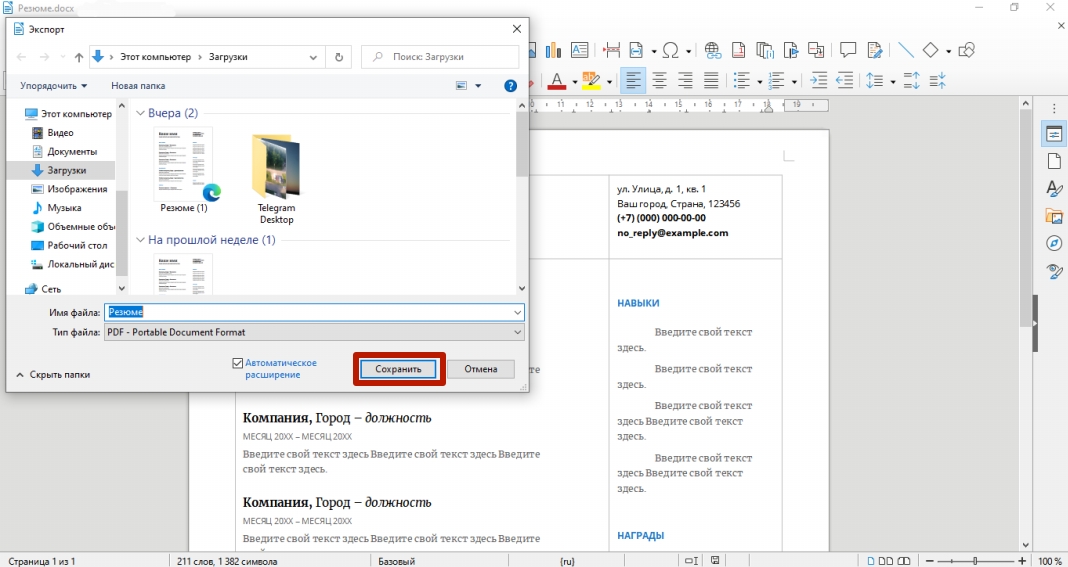Select Рабочий стол in the navigation pane
The image size is (1068, 567).
77,246
